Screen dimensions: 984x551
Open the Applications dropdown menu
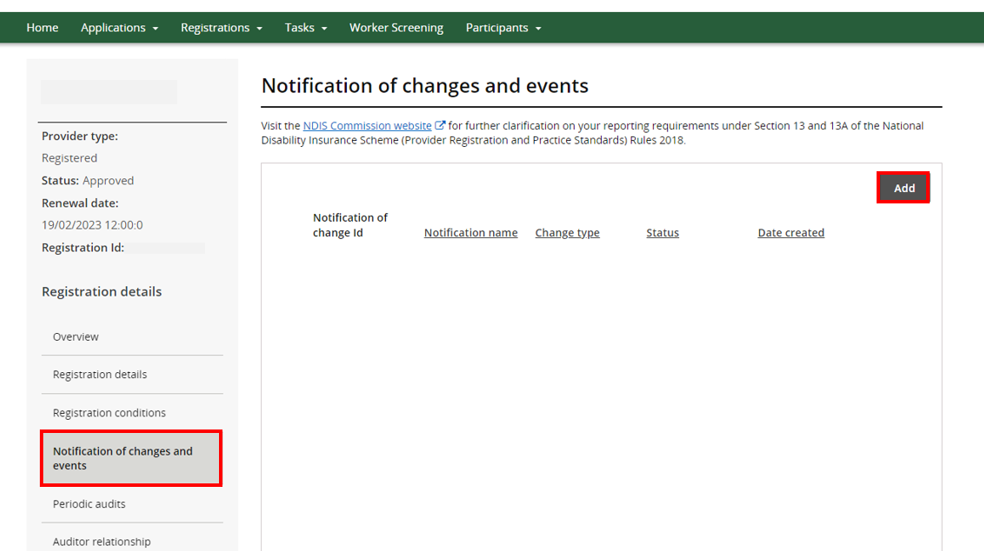[119, 28]
